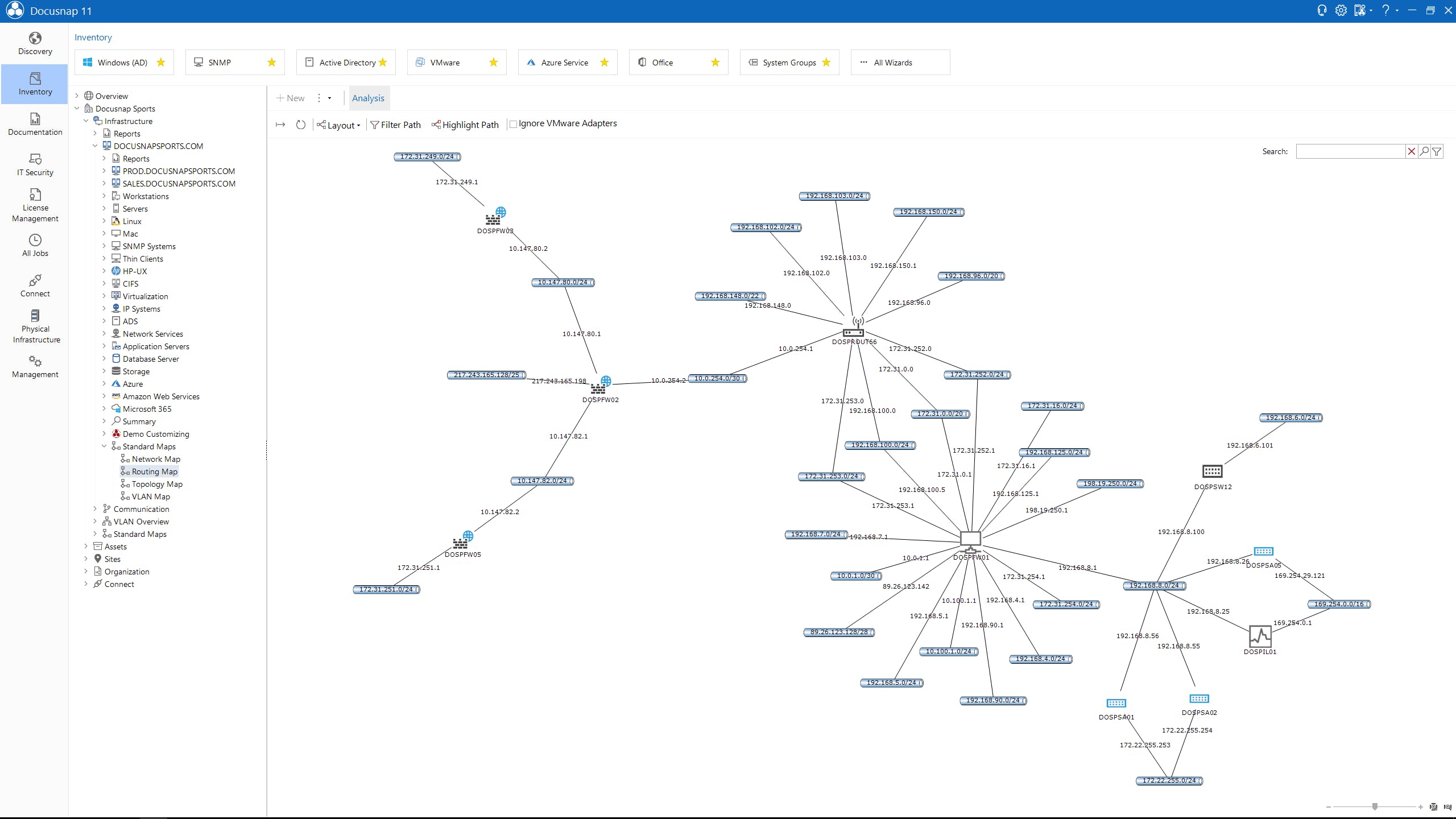Open the Discovery section in the sidebar
This screenshot has width=1456, height=819.
(x=35, y=44)
